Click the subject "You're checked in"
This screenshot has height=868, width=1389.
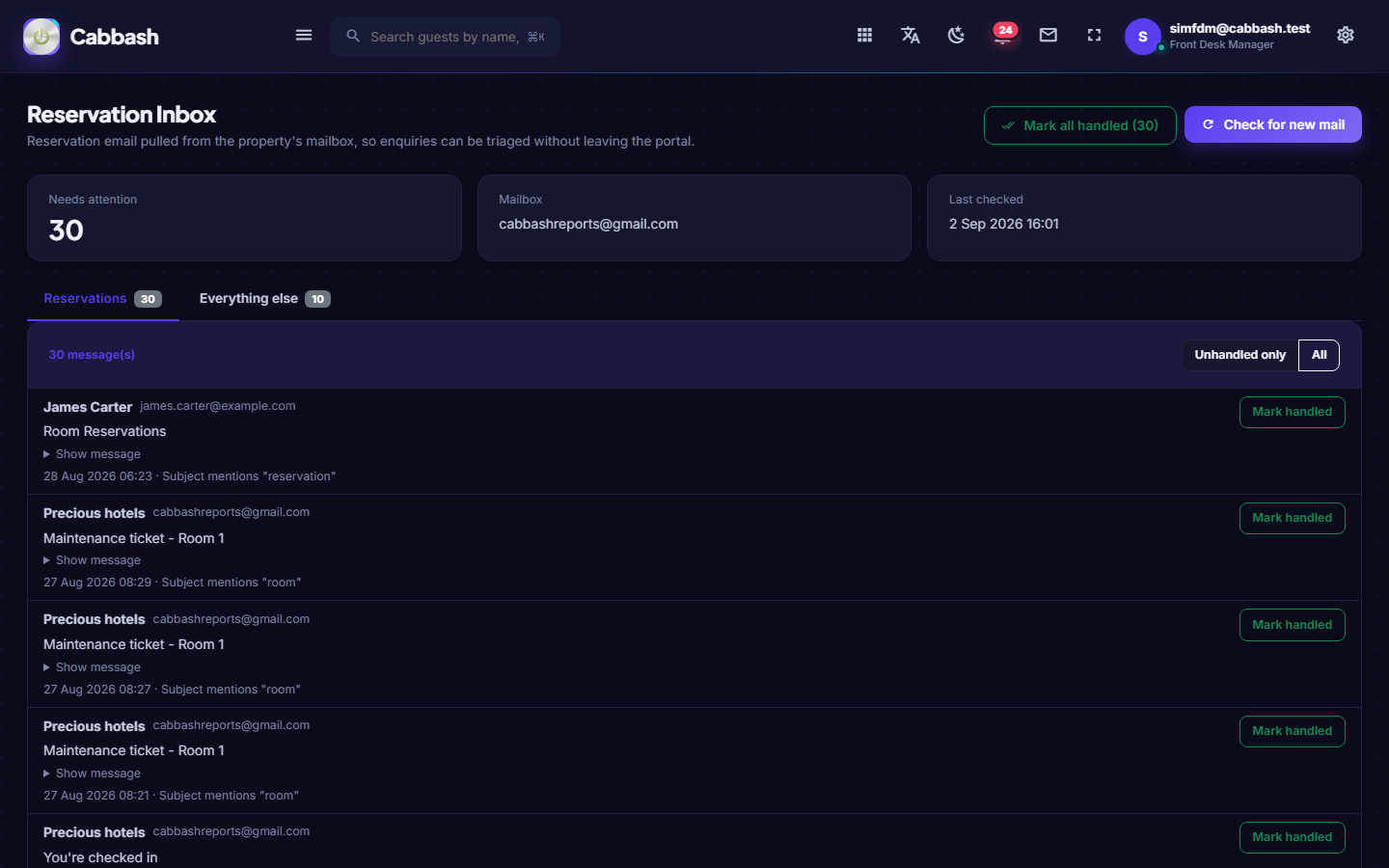[x=100, y=857]
